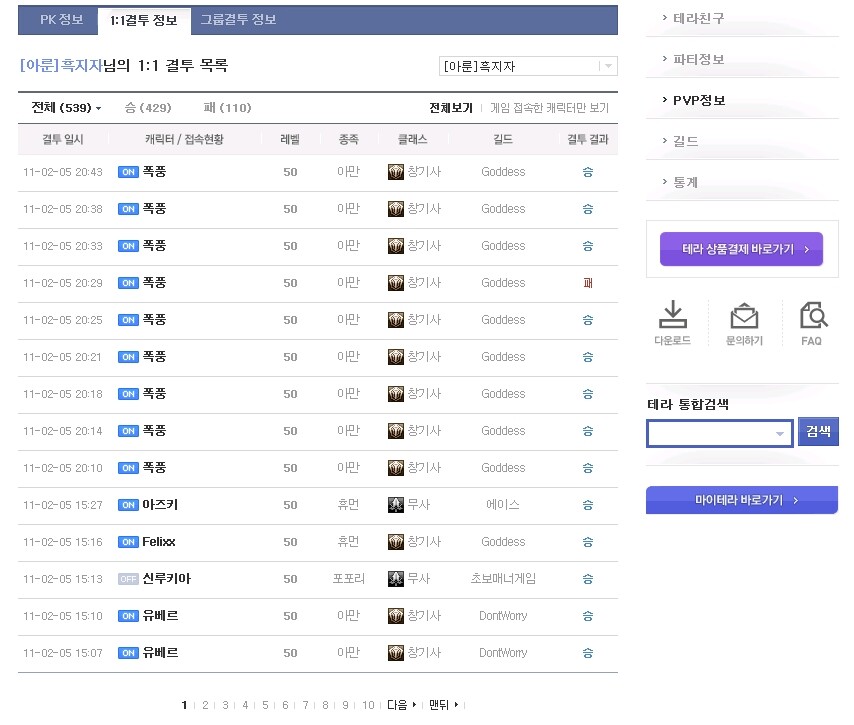
Task: Select the 창기사 class icon in the first 폭풍 row
Action: pyautogui.click(x=394, y=172)
